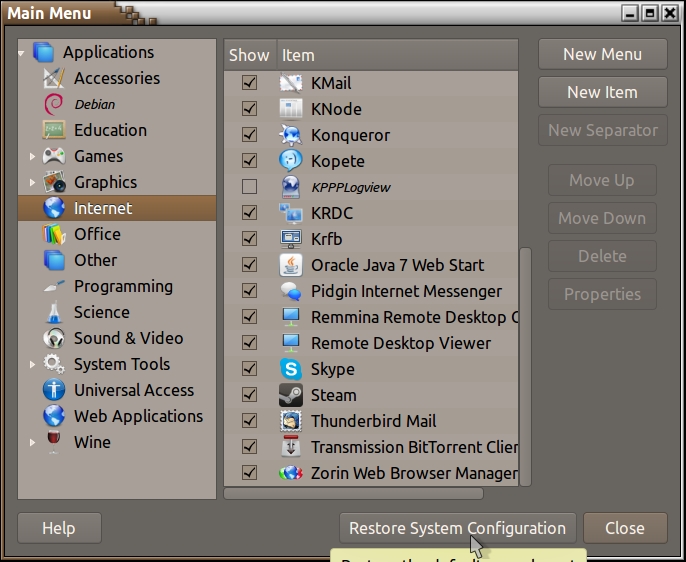Click the Skype icon in the item list

pos(291,369)
